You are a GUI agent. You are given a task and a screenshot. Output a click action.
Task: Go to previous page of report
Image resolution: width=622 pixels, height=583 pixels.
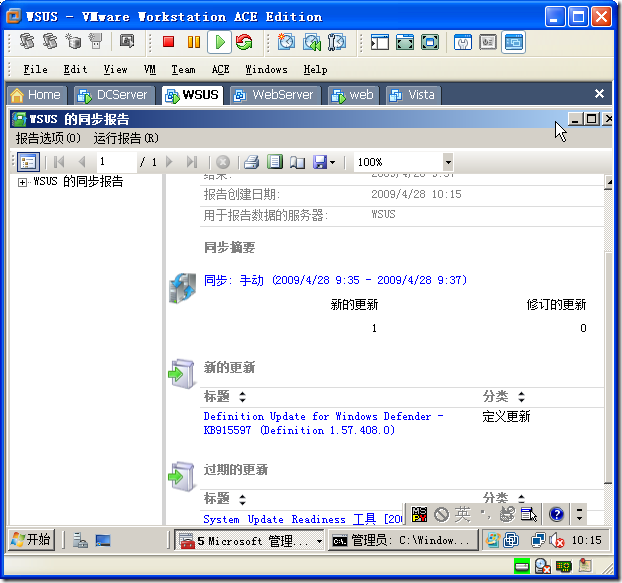click(82, 162)
